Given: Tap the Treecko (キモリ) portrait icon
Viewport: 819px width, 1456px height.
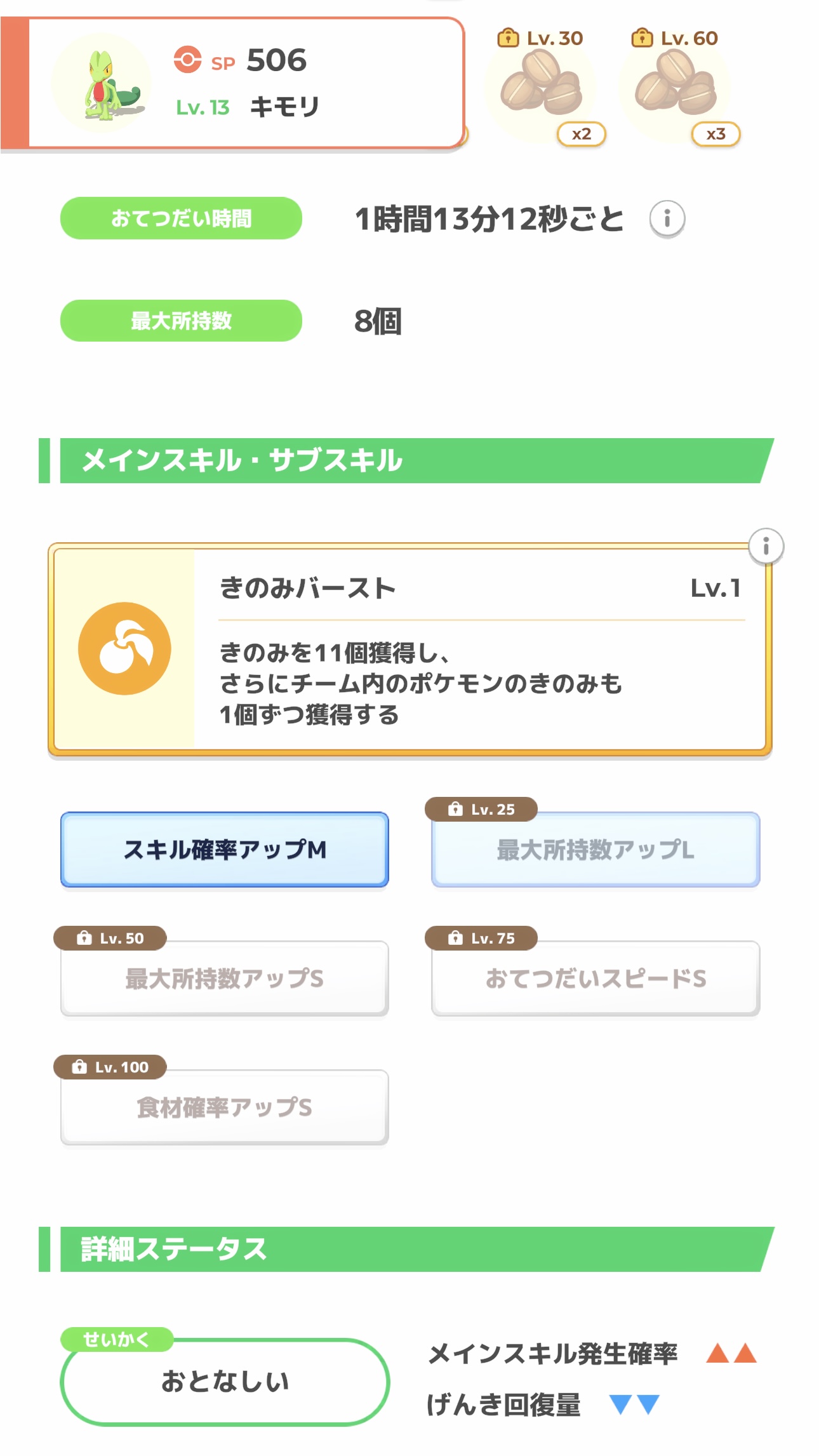Looking at the screenshot, I should (x=102, y=84).
